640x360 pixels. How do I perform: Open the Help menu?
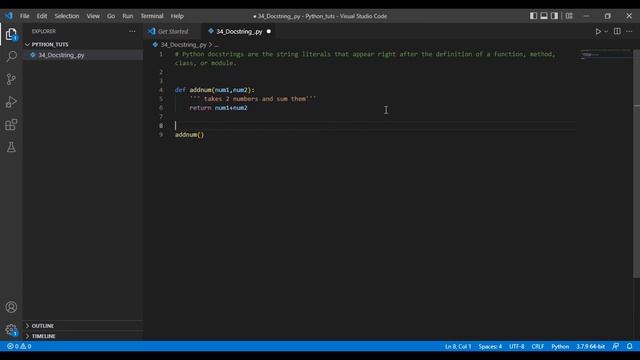coord(177,16)
